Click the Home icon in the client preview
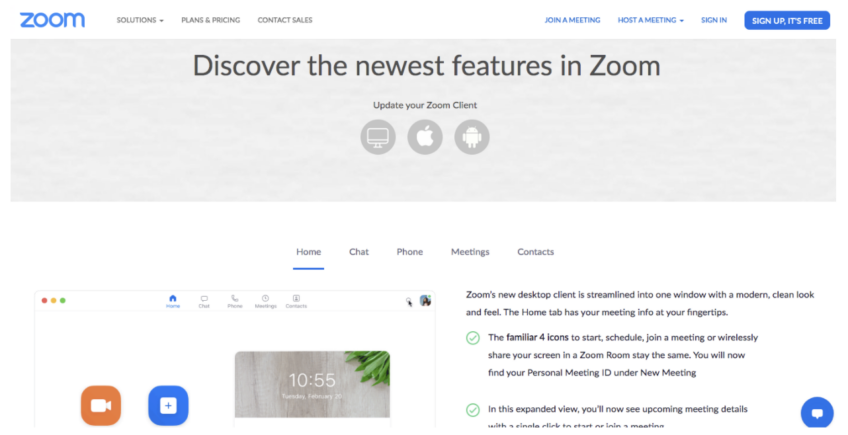The height and width of the screenshot is (435, 848). (x=173, y=301)
